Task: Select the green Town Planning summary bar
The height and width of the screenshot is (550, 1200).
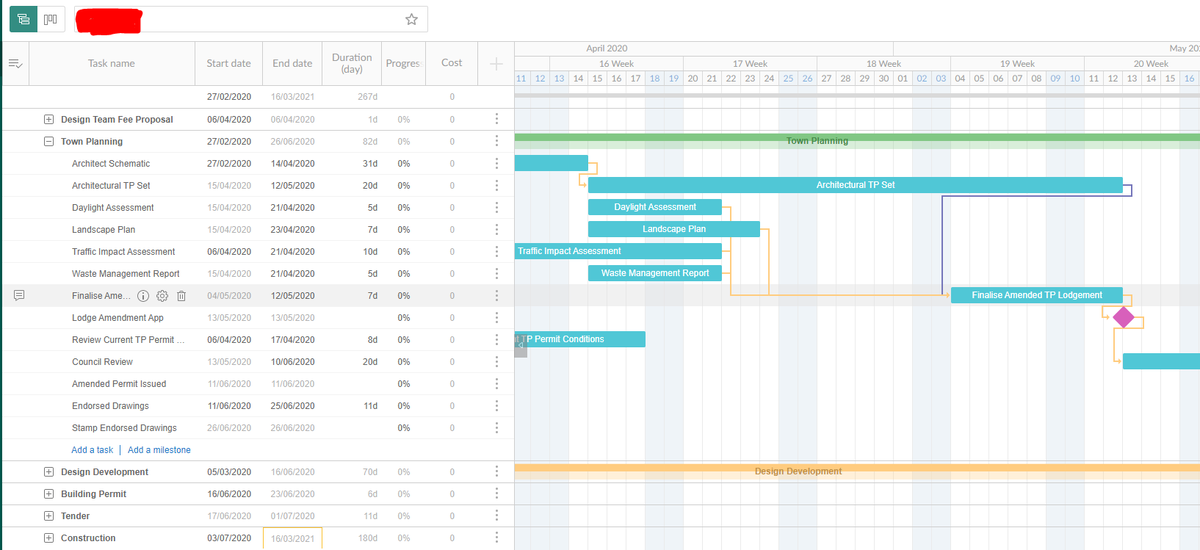Action: (x=857, y=139)
